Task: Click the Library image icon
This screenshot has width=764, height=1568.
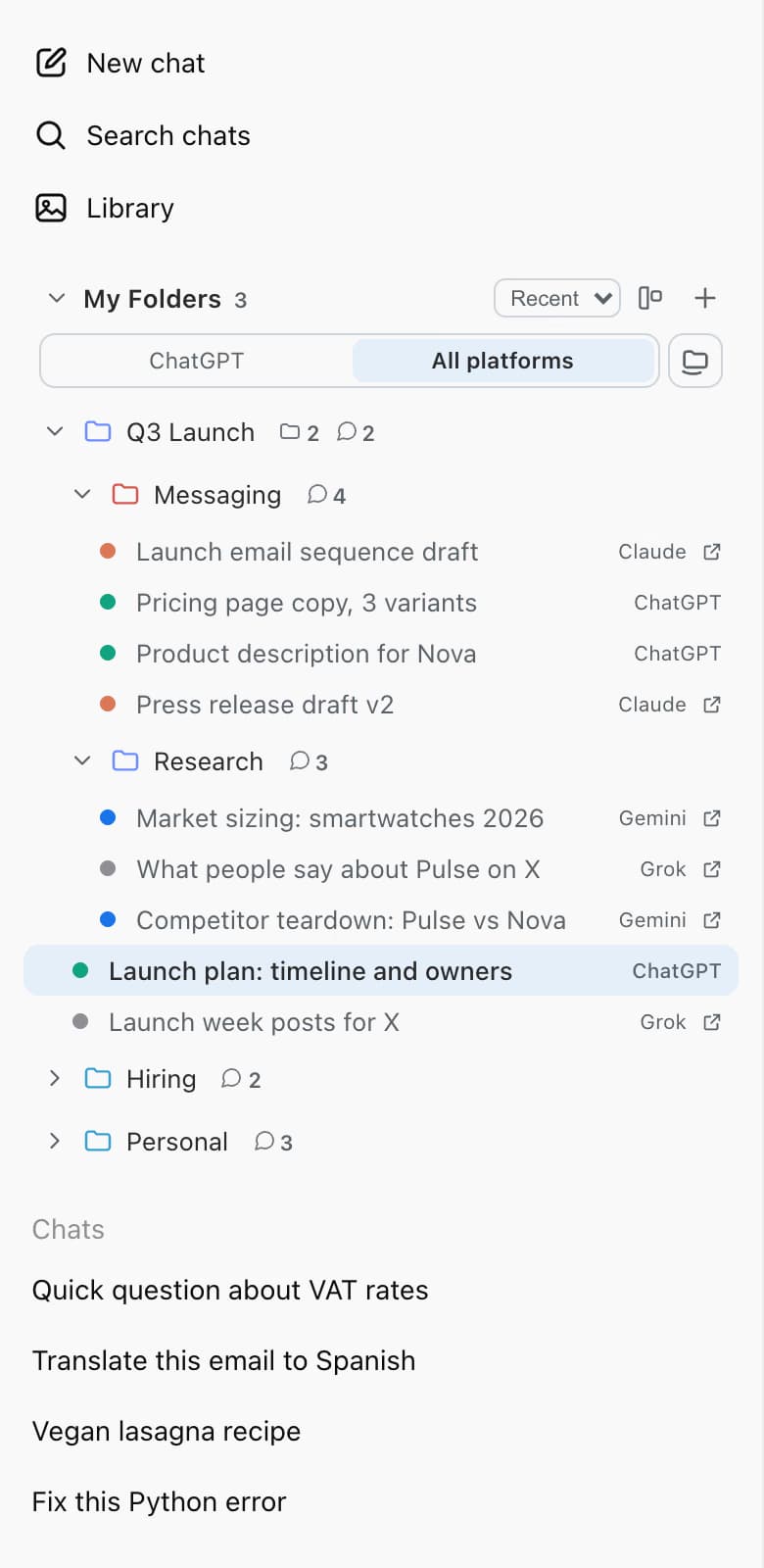Action: click(51, 208)
